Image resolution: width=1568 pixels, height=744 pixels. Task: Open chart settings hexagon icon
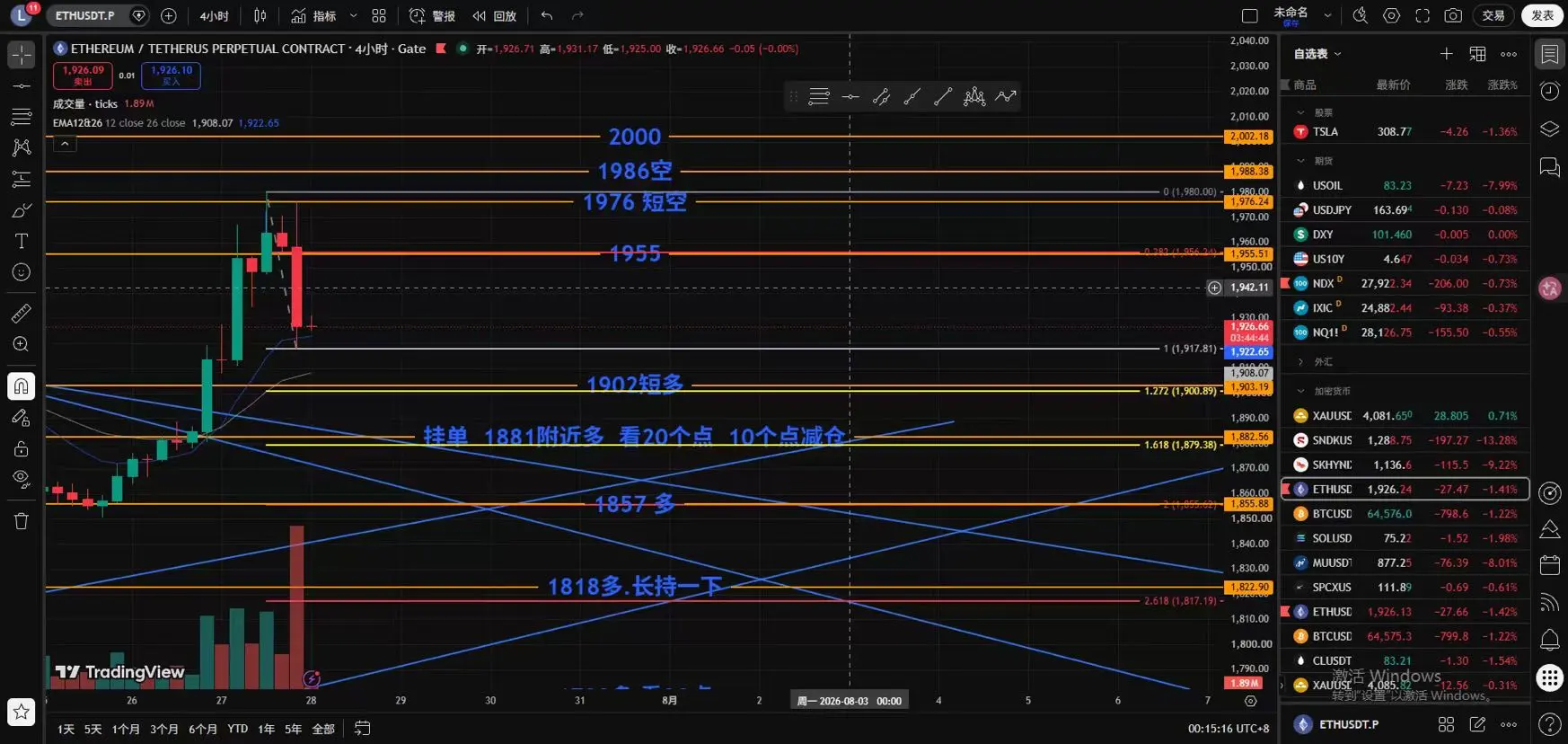(1391, 15)
